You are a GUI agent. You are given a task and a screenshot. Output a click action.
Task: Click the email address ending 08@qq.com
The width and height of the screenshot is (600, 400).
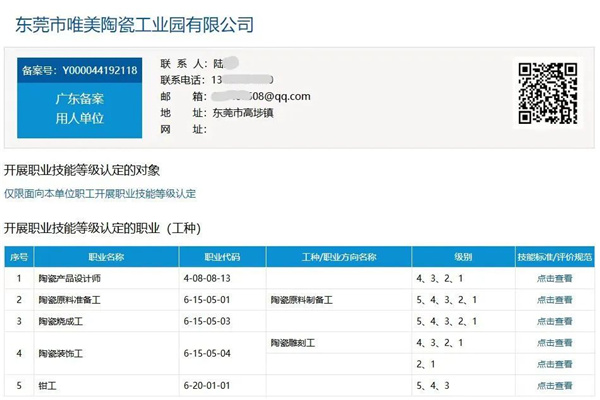[261, 96]
